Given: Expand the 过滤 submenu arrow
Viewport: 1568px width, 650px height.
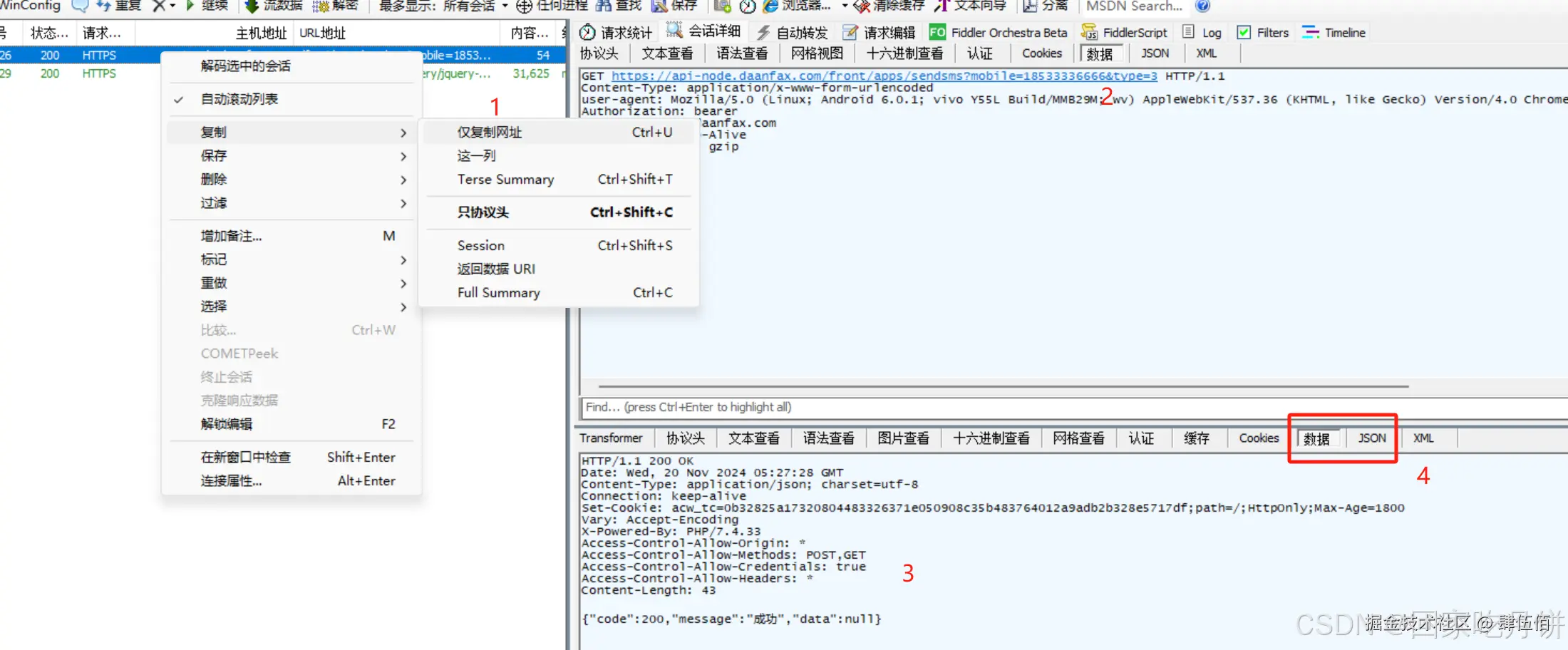Looking at the screenshot, I should pyautogui.click(x=403, y=203).
